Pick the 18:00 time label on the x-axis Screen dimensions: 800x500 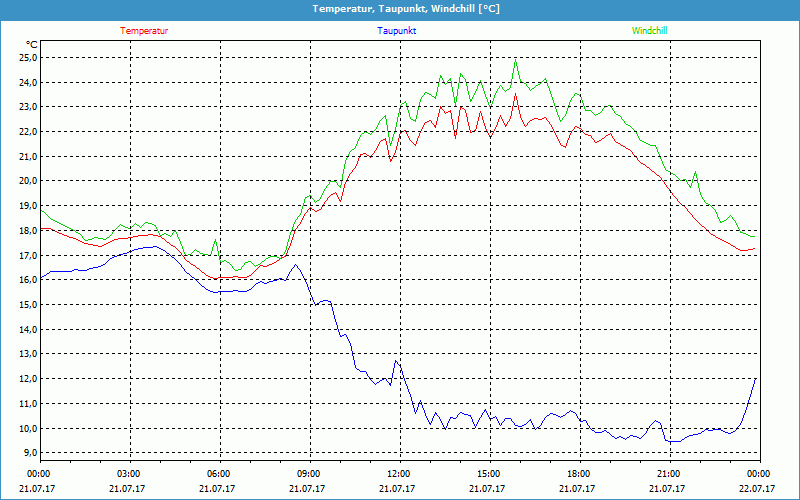[579, 474]
